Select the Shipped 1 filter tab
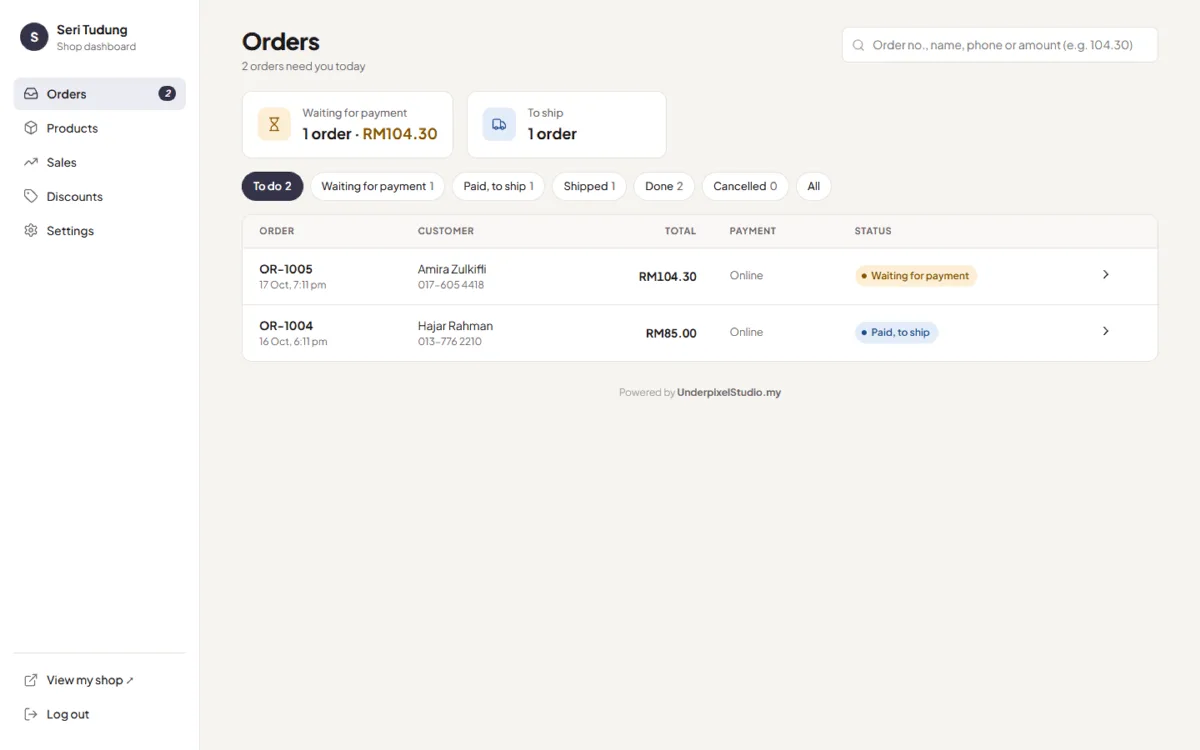The width and height of the screenshot is (1200, 750). pos(589,186)
